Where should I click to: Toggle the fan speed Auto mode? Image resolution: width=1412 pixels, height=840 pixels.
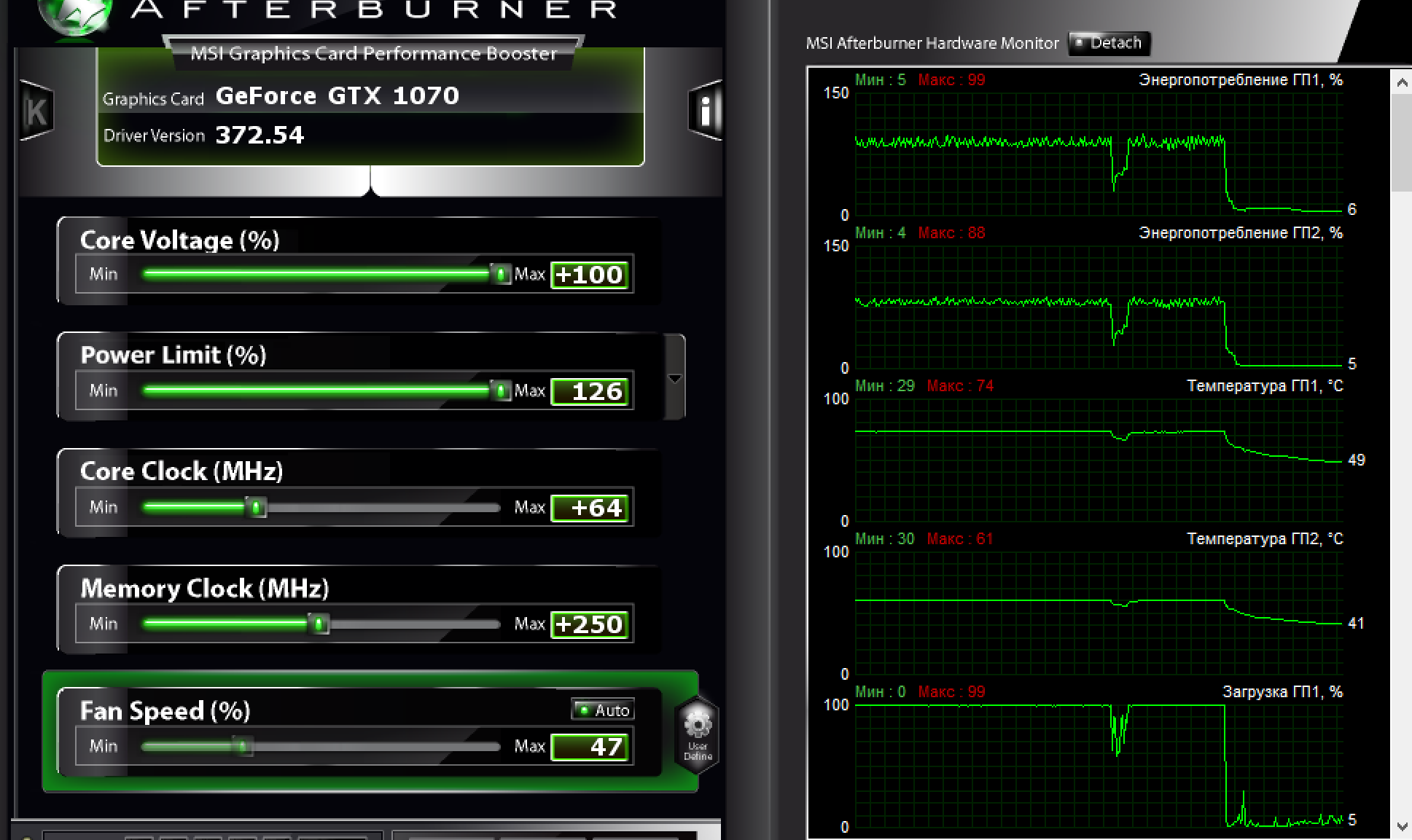coord(603,710)
